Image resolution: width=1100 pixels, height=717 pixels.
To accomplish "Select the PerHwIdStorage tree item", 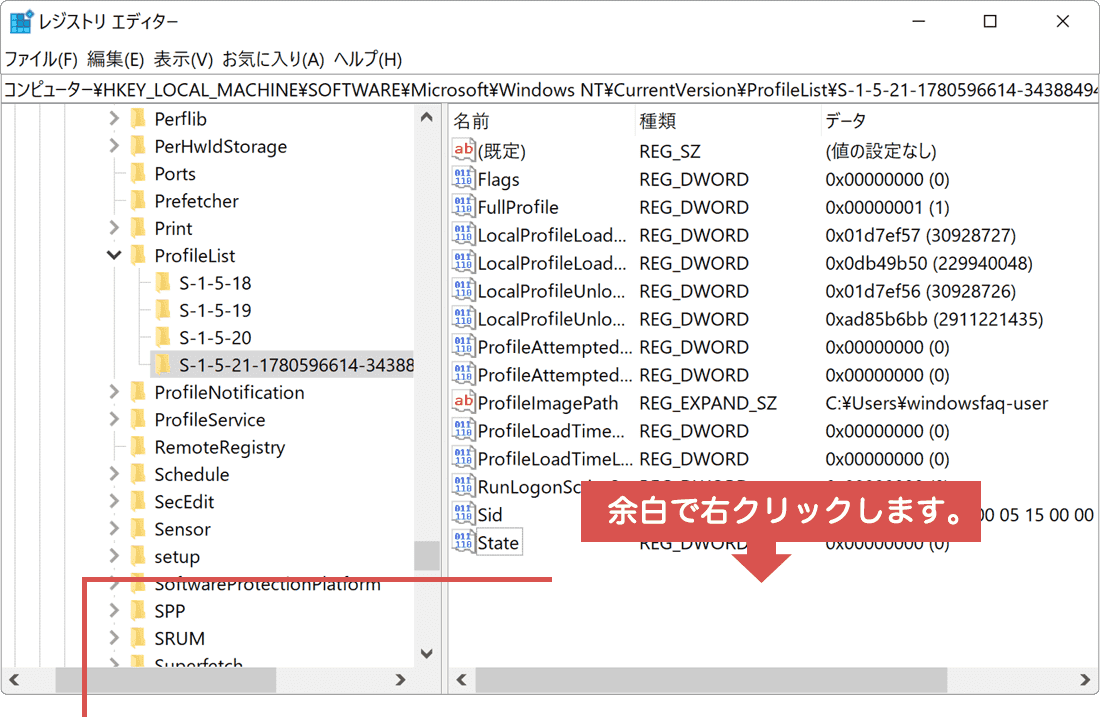I will [220, 146].
